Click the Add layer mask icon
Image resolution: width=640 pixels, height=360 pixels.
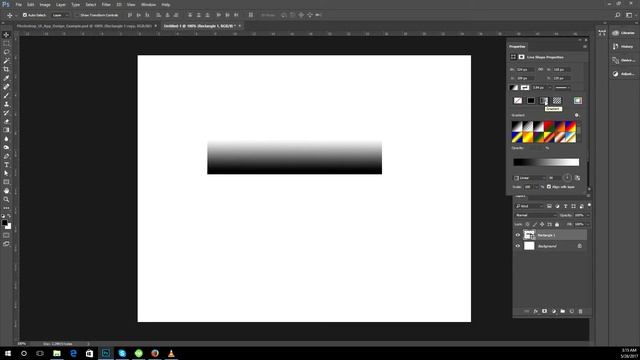tap(544, 311)
